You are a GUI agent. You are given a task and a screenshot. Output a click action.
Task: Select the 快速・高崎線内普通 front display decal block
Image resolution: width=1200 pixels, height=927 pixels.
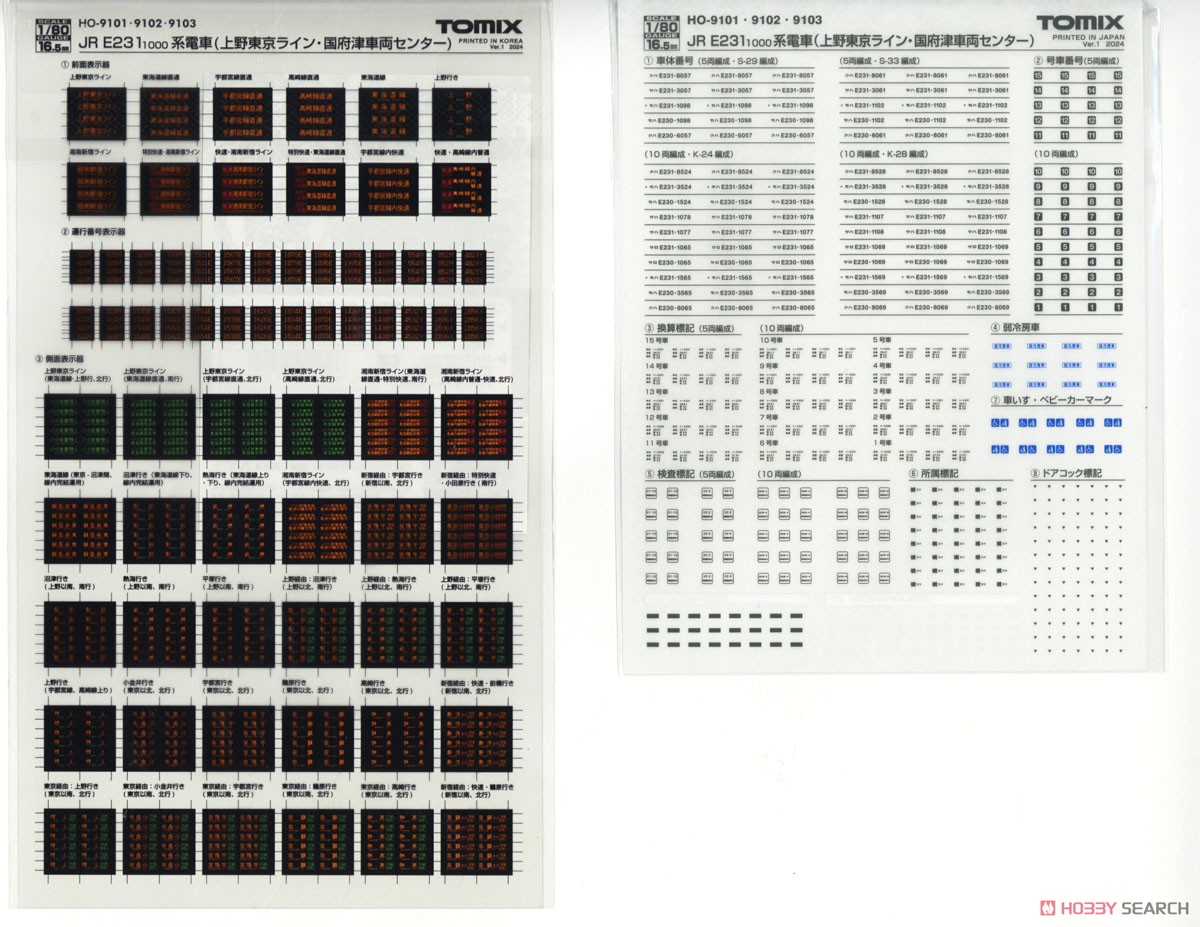[x=460, y=188]
